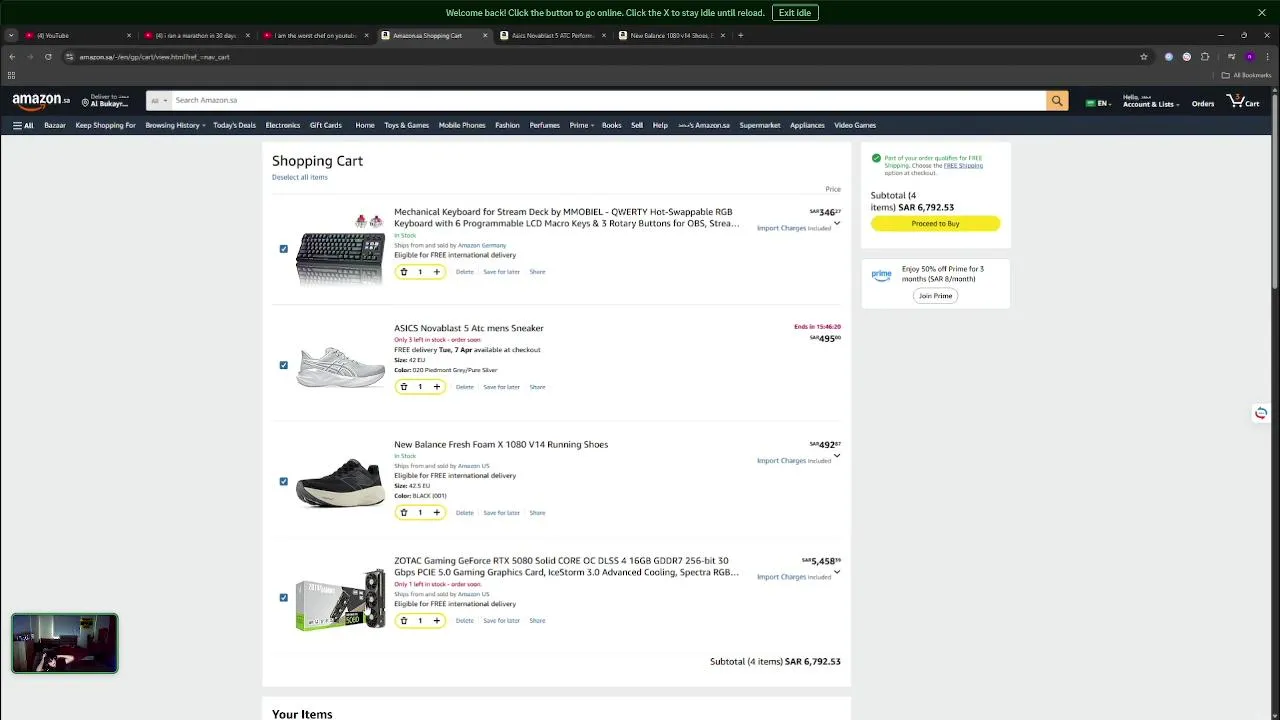Click browser back arrow

[x=12, y=57]
